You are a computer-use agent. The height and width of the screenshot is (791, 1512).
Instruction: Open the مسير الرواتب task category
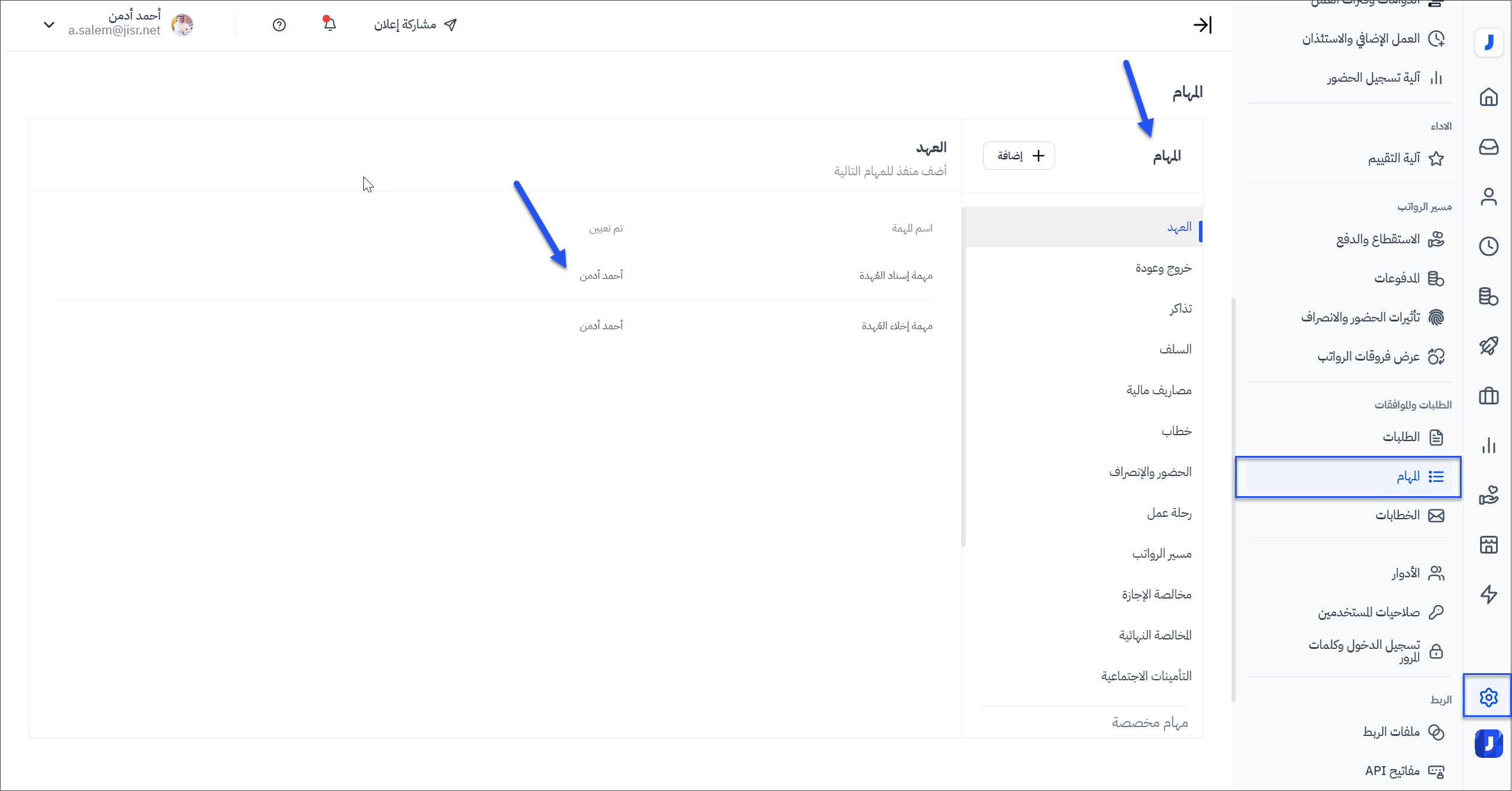[x=1162, y=554]
